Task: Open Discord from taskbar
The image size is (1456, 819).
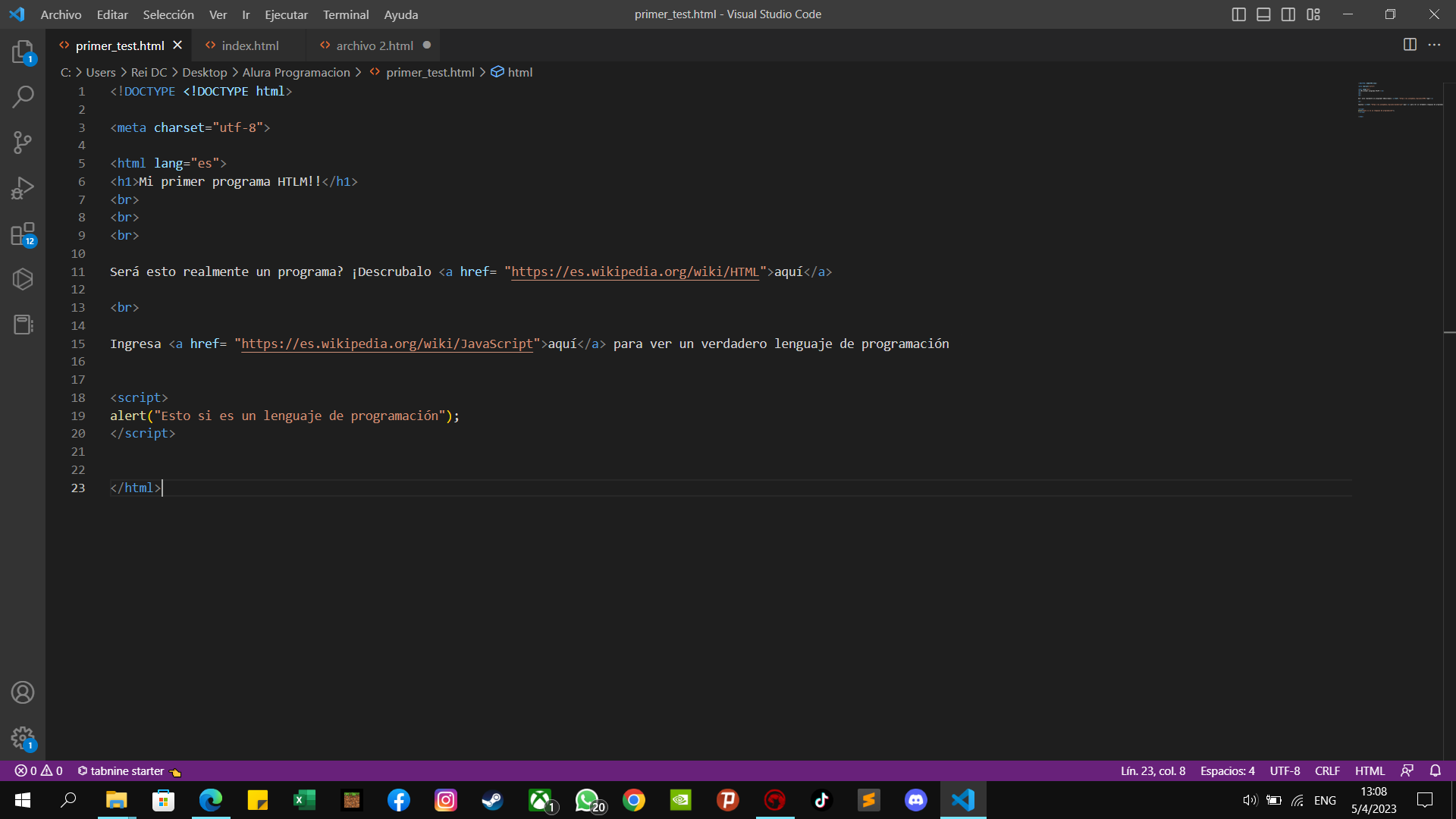Action: tap(916, 800)
